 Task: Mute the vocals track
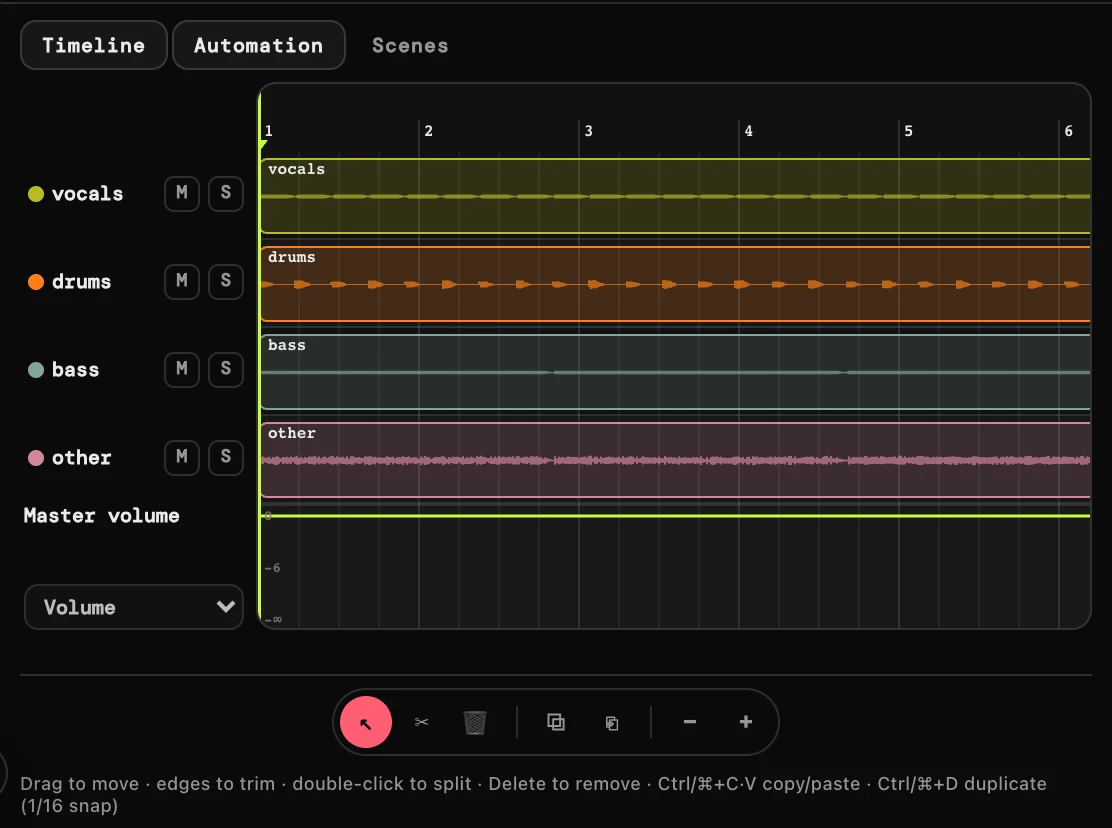click(x=182, y=193)
